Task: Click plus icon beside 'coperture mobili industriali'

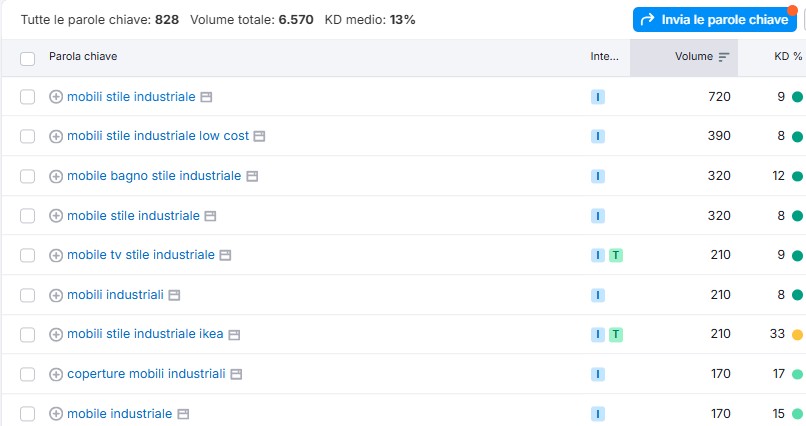Action: tap(56, 374)
